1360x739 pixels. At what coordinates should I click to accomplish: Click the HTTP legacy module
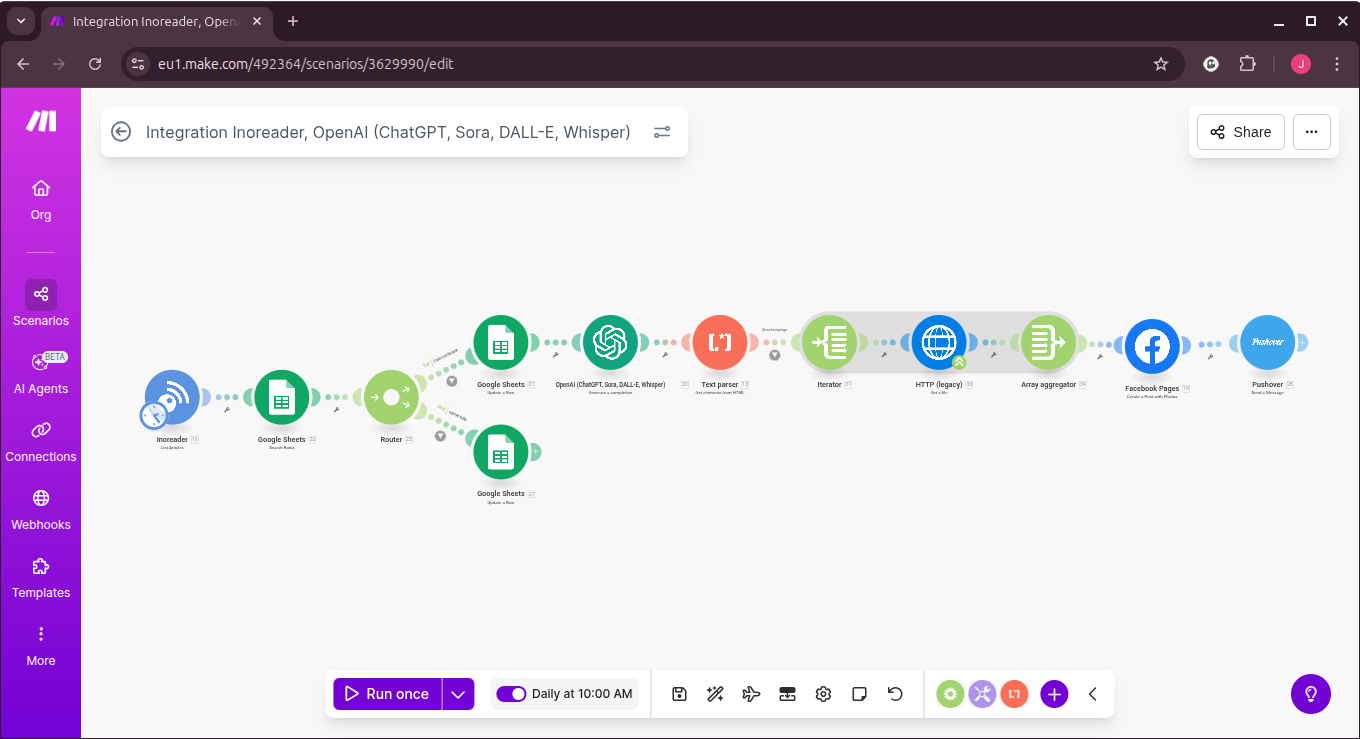(939, 341)
